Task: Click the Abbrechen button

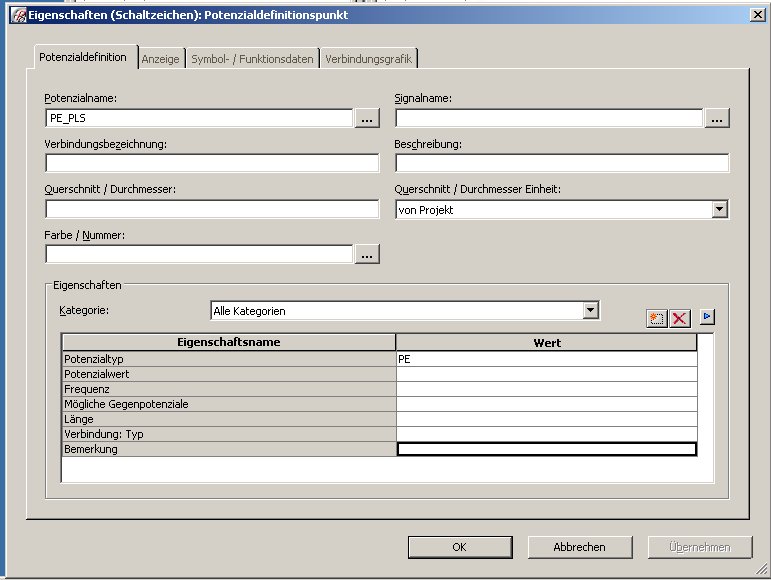Action: pos(580,547)
